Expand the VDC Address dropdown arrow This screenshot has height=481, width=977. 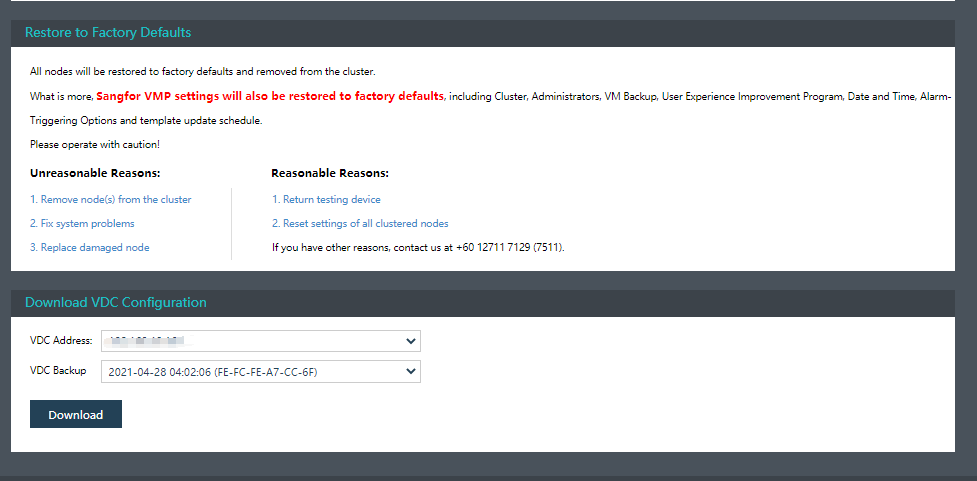click(411, 342)
